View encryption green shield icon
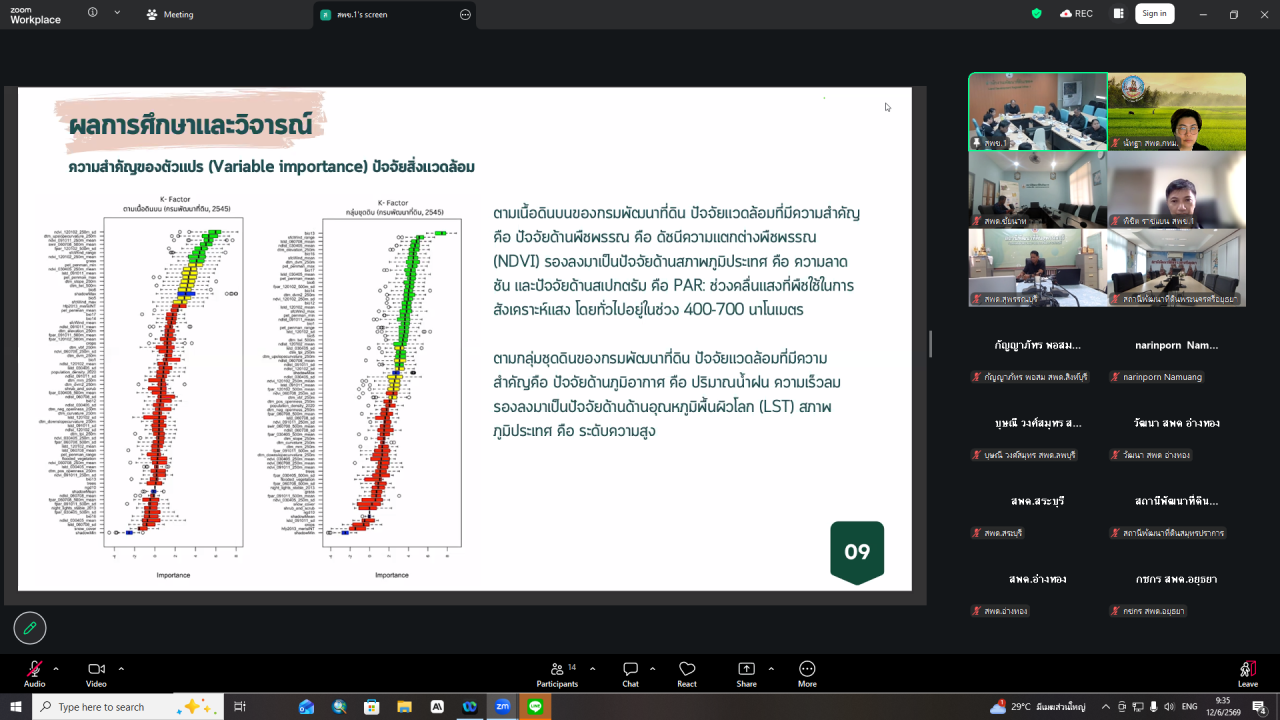The height and width of the screenshot is (720, 1280). point(1037,13)
